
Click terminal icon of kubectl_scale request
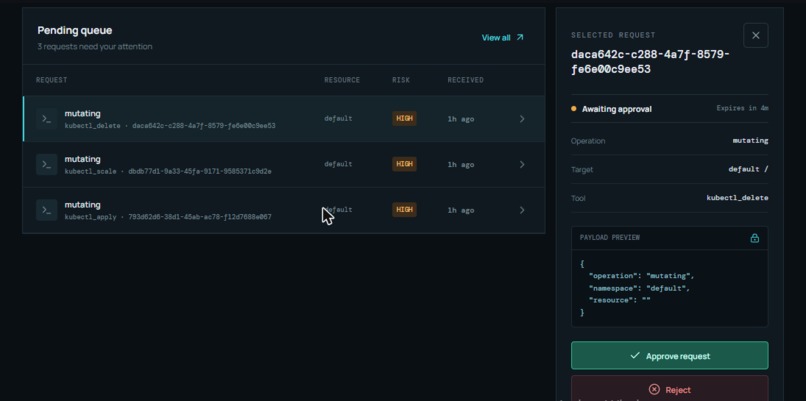click(x=46, y=165)
